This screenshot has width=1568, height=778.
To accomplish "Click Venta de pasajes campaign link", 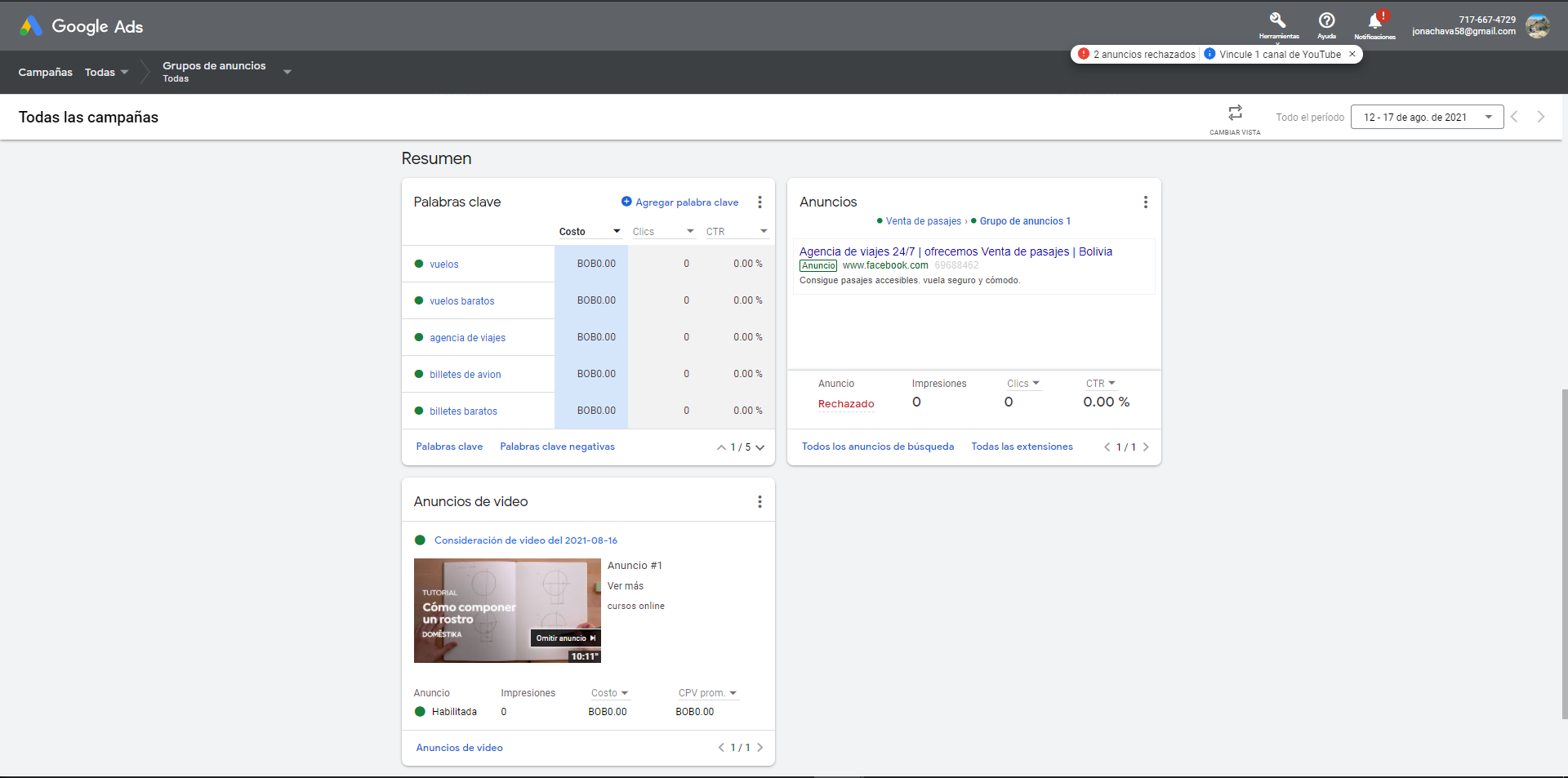I will point(924,221).
